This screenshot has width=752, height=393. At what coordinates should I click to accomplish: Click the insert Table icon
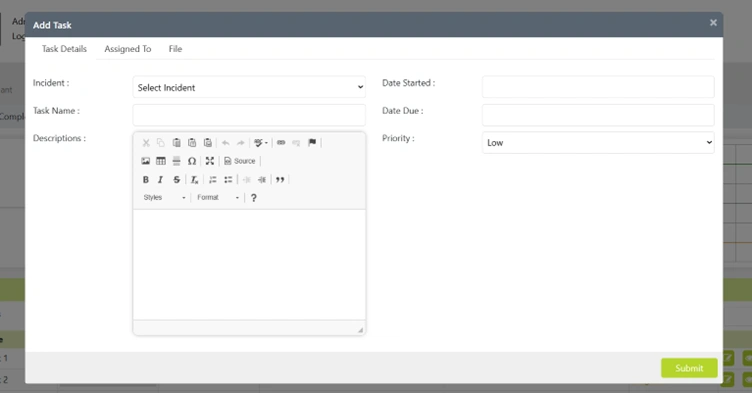[161, 161]
